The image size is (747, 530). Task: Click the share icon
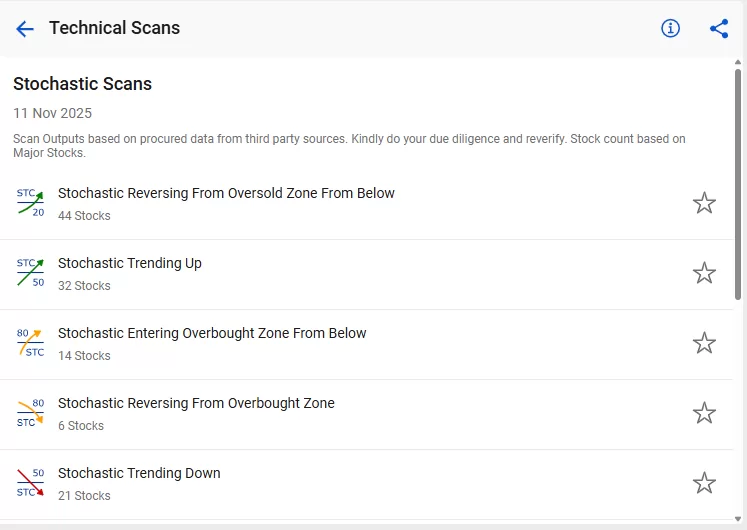719,28
